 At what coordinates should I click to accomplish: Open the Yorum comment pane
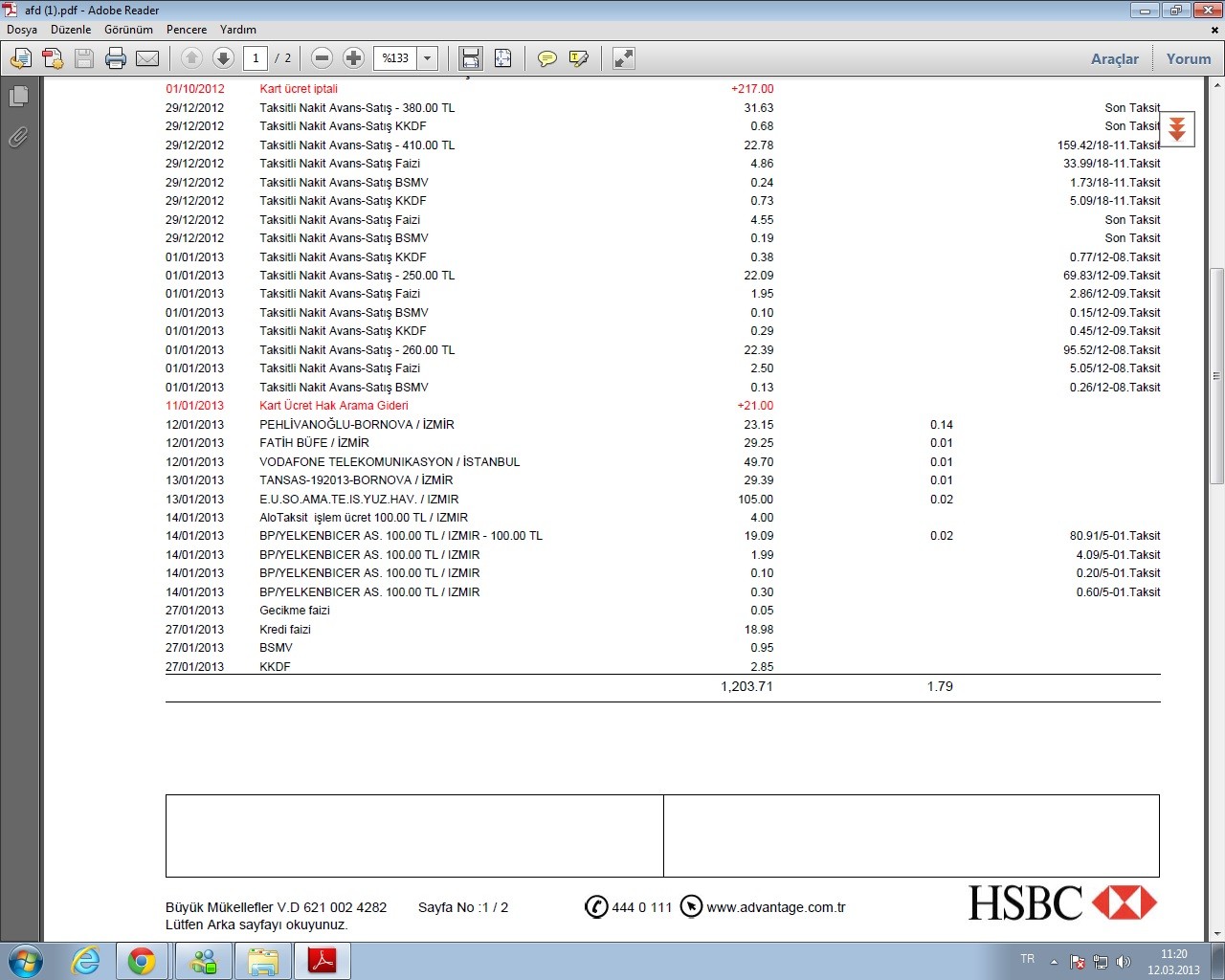click(1189, 59)
